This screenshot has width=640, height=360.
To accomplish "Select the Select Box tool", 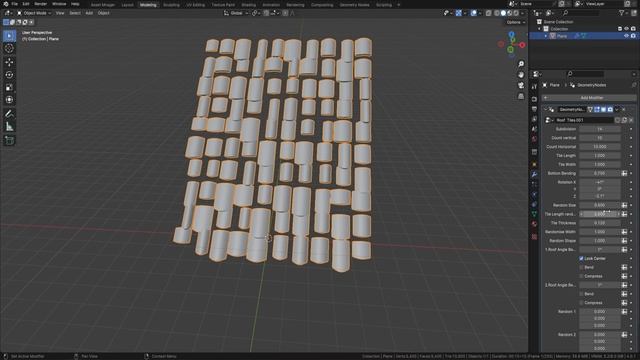I will pos(9,36).
